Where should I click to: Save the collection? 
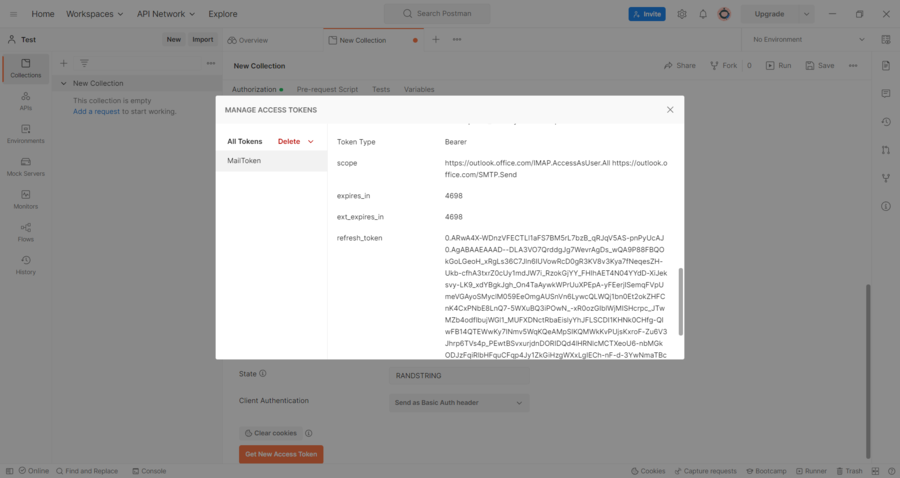click(x=820, y=65)
